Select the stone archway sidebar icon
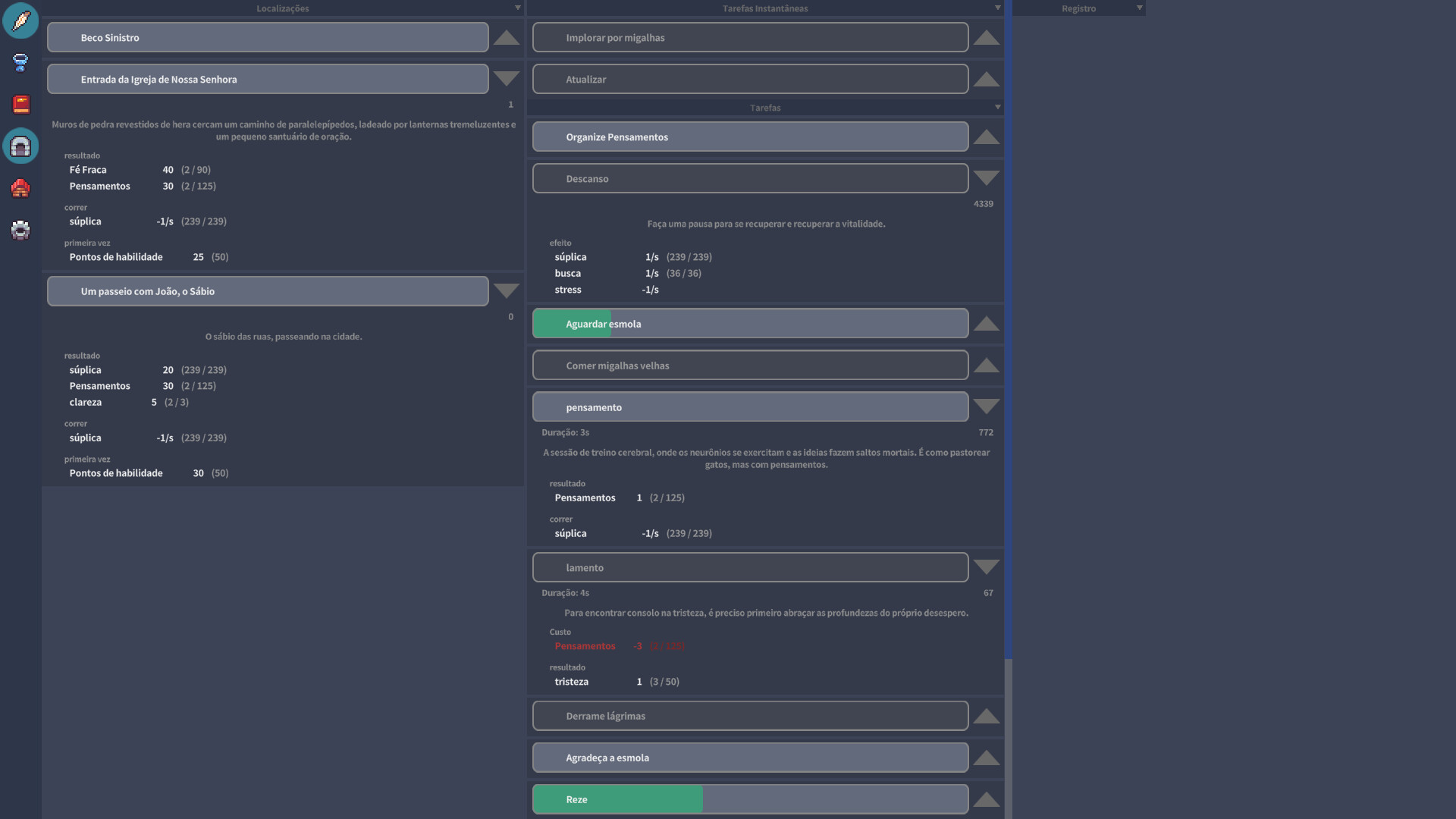This screenshot has height=819, width=1456. 20,146
